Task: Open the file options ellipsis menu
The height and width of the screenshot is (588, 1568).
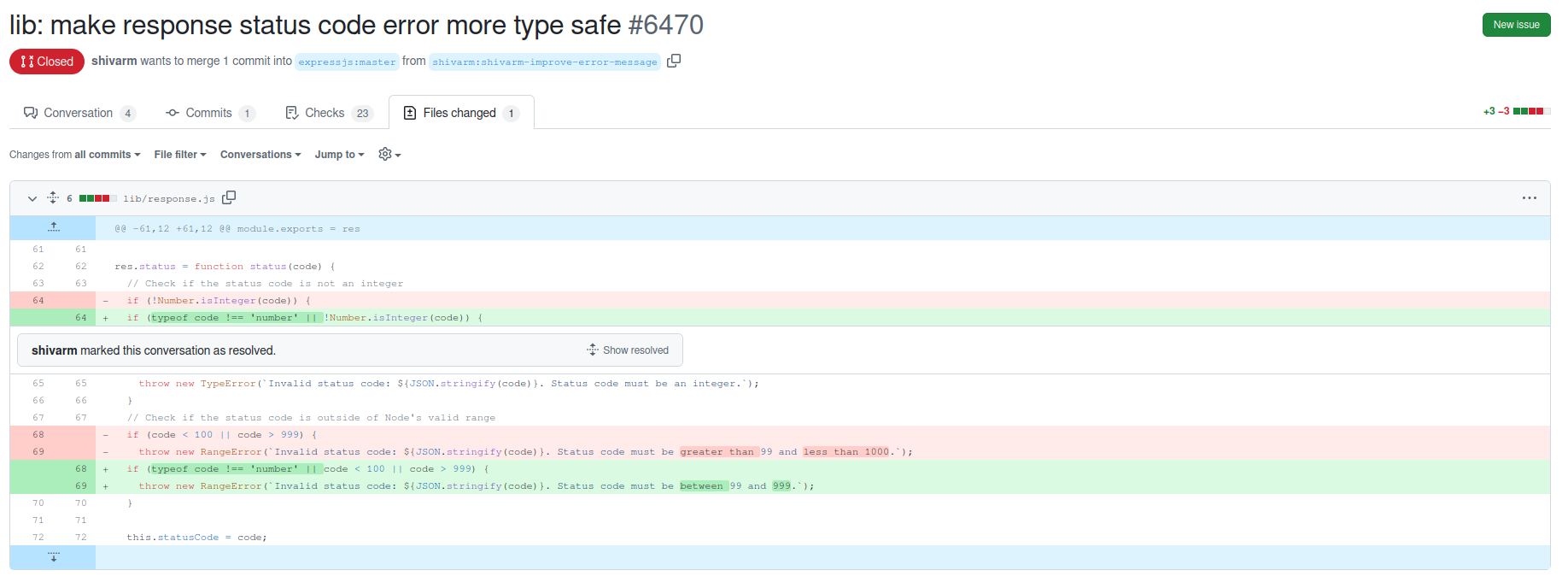Action: click(x=1529, y=198)
